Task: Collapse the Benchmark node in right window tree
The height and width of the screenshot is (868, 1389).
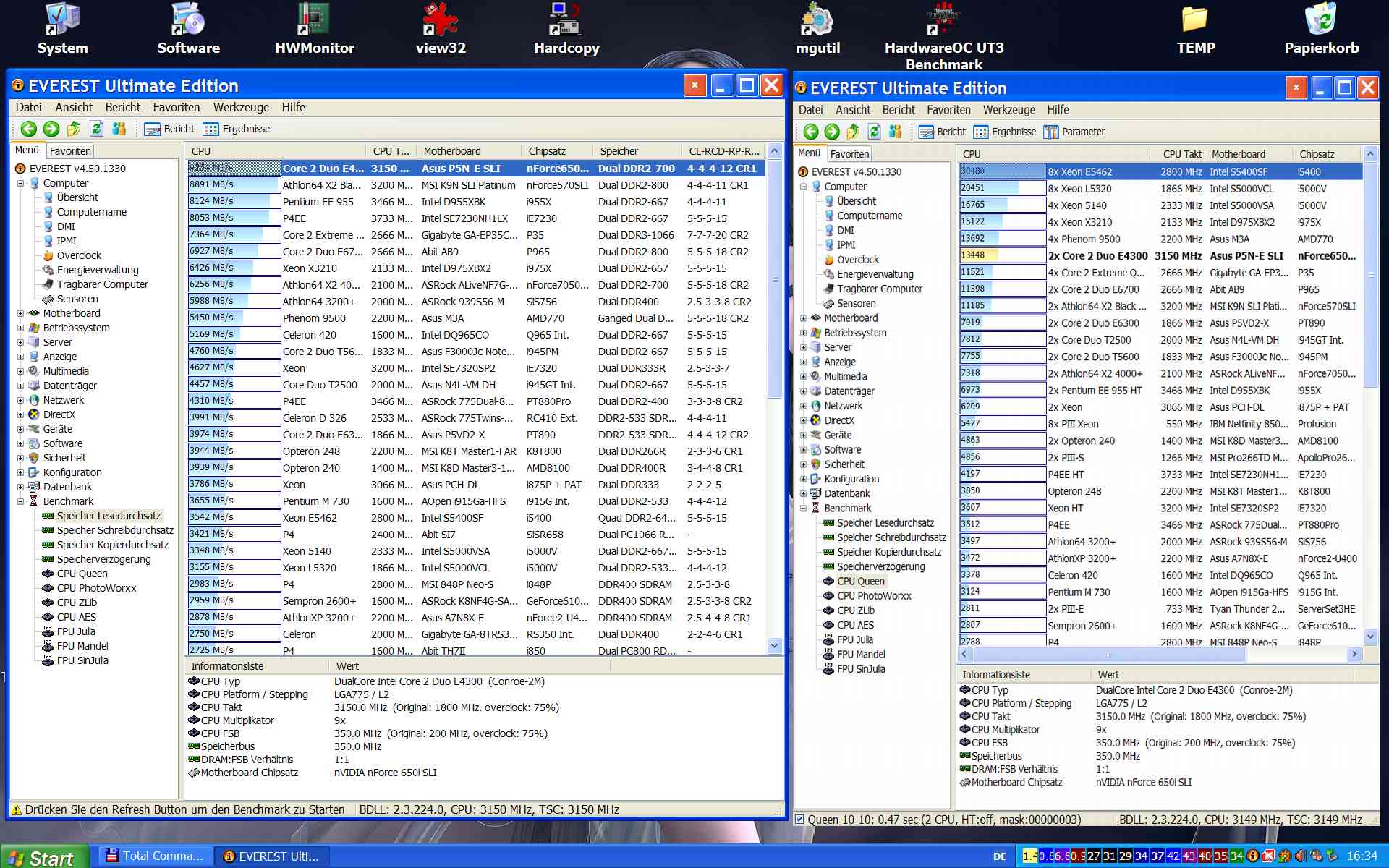Action: (x=803, y=508)
